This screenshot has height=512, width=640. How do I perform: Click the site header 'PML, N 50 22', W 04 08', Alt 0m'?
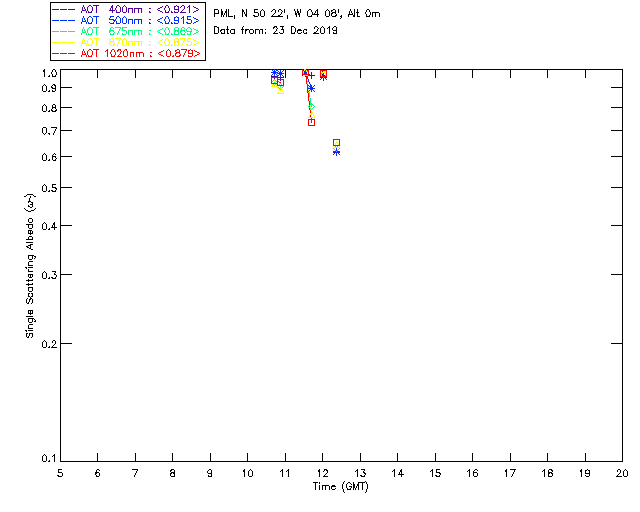(x=297, y=14)
